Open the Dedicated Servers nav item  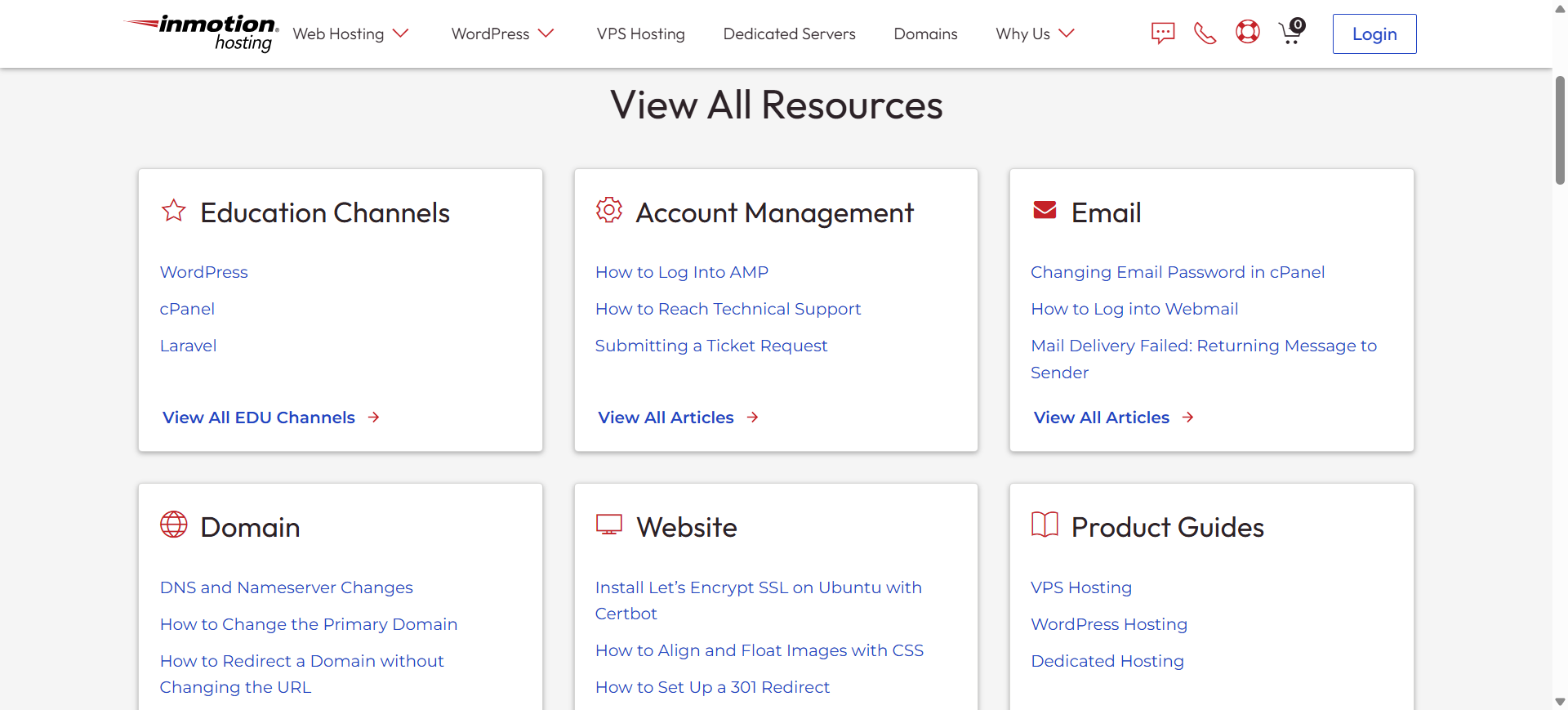790,33
